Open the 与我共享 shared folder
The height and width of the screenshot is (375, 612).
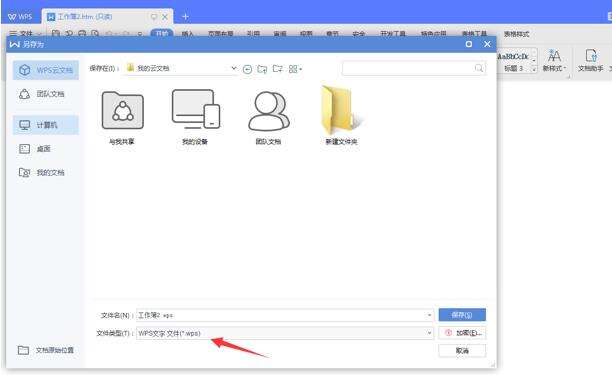pyautogui.click(x=122, y=117)
